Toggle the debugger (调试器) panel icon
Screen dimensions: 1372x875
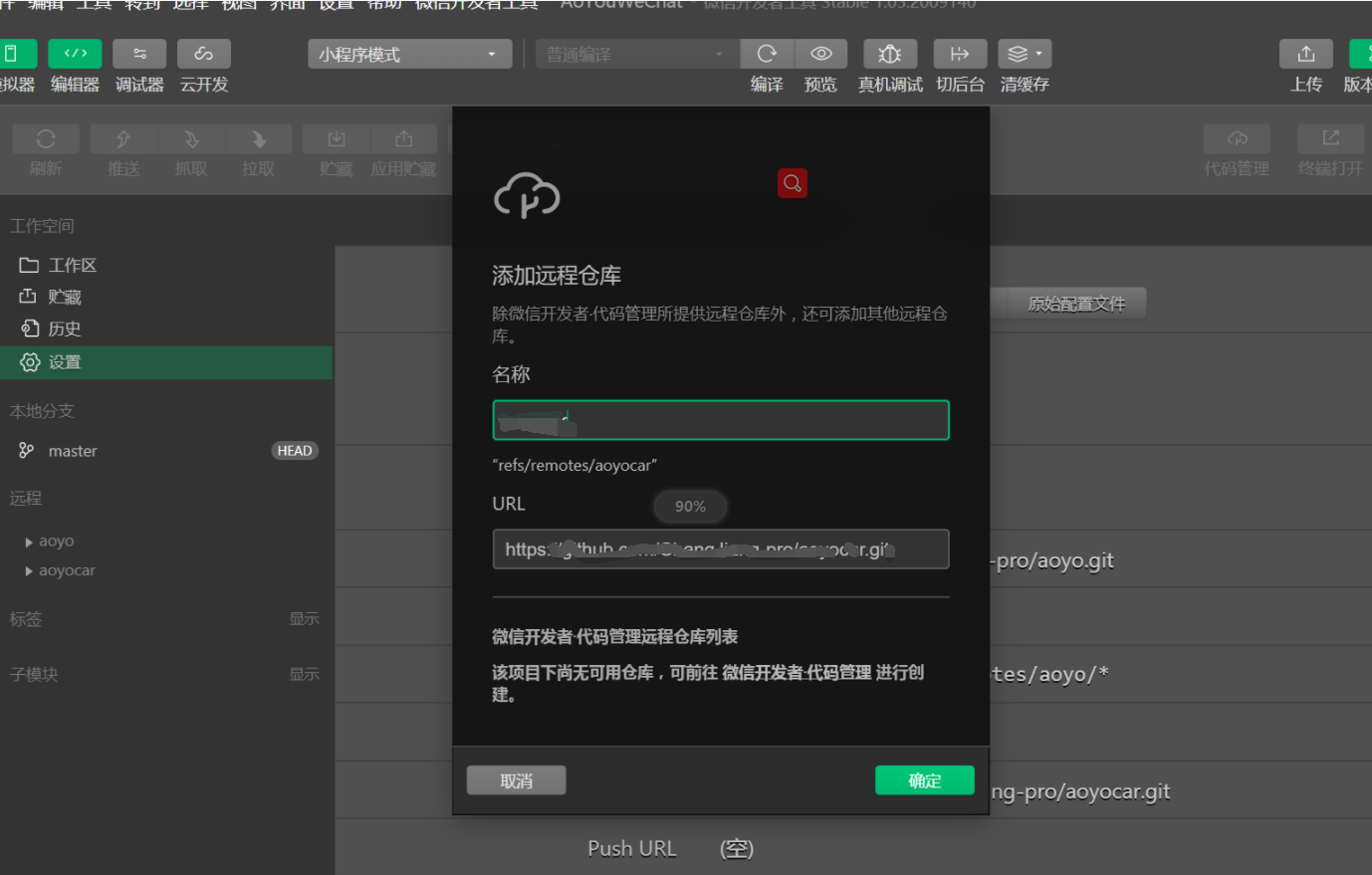(139, 54)
